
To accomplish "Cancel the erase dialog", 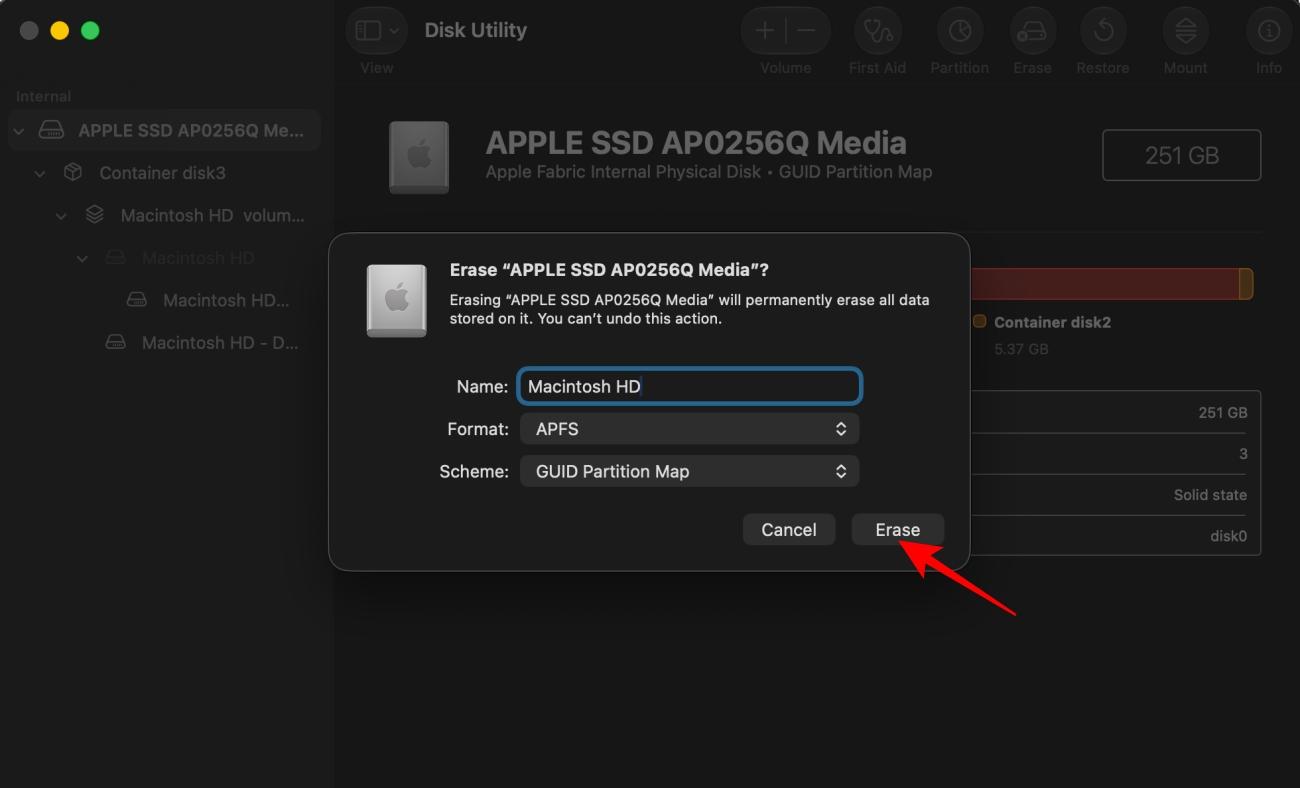I will pos(788,530).
